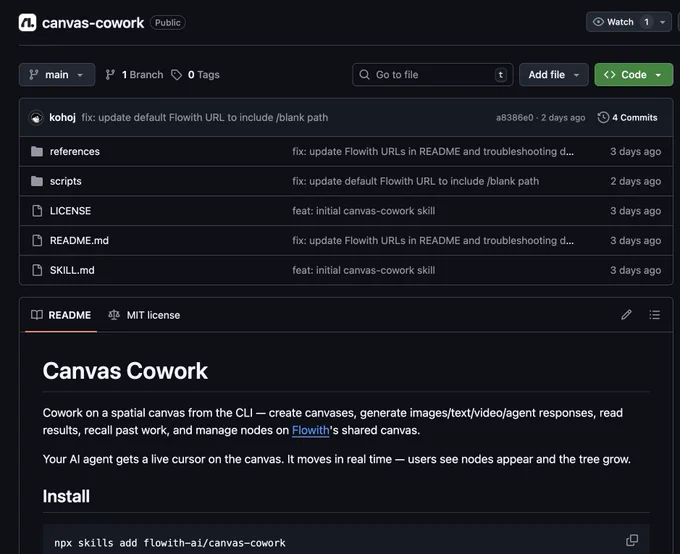Click the kohoj commit author avatar
Image resolution: width=680 pixels, height=554 pixels.
(36, 118)
